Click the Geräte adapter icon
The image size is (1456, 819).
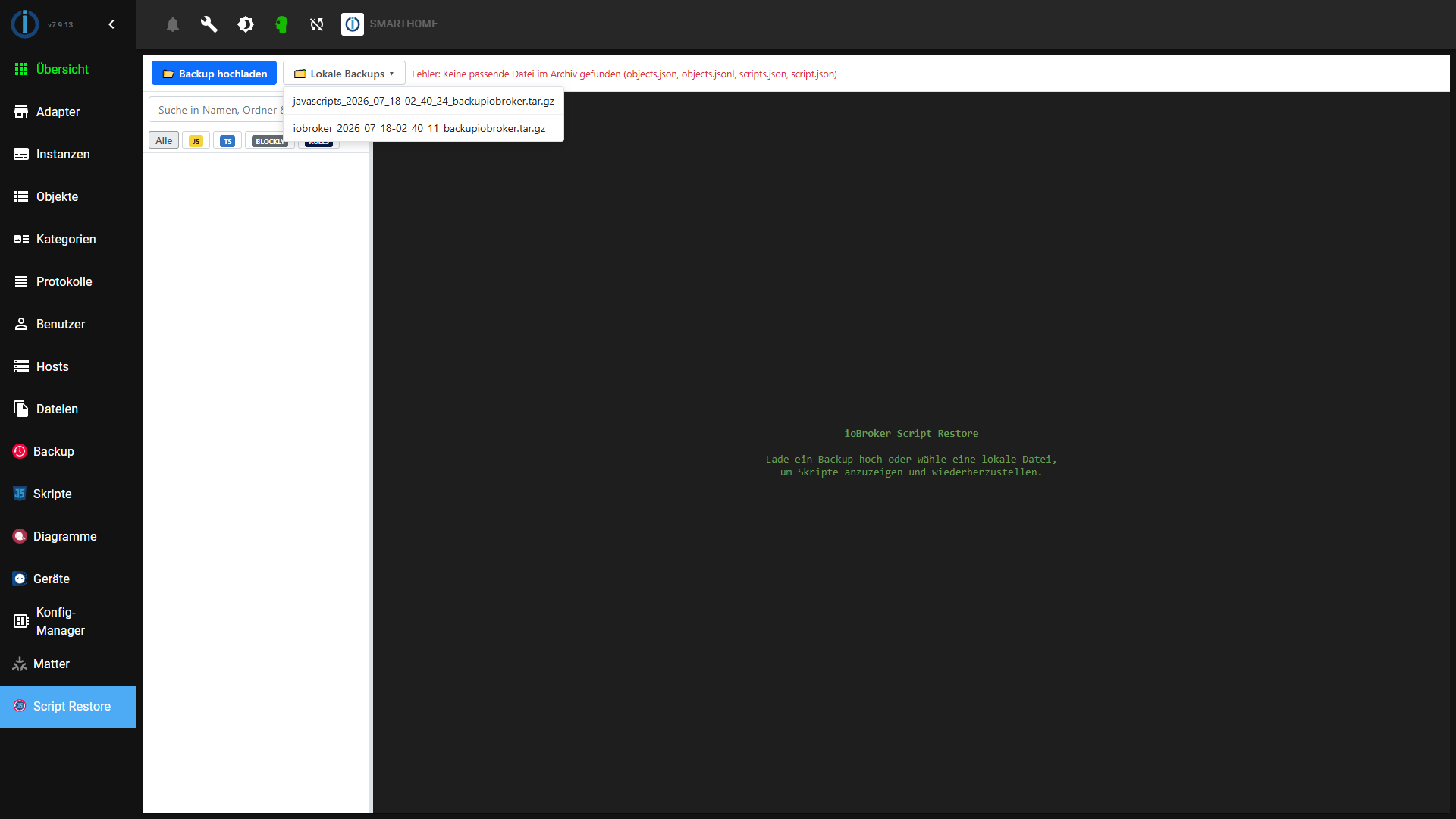pyautogui.click(x=20, y=579)
